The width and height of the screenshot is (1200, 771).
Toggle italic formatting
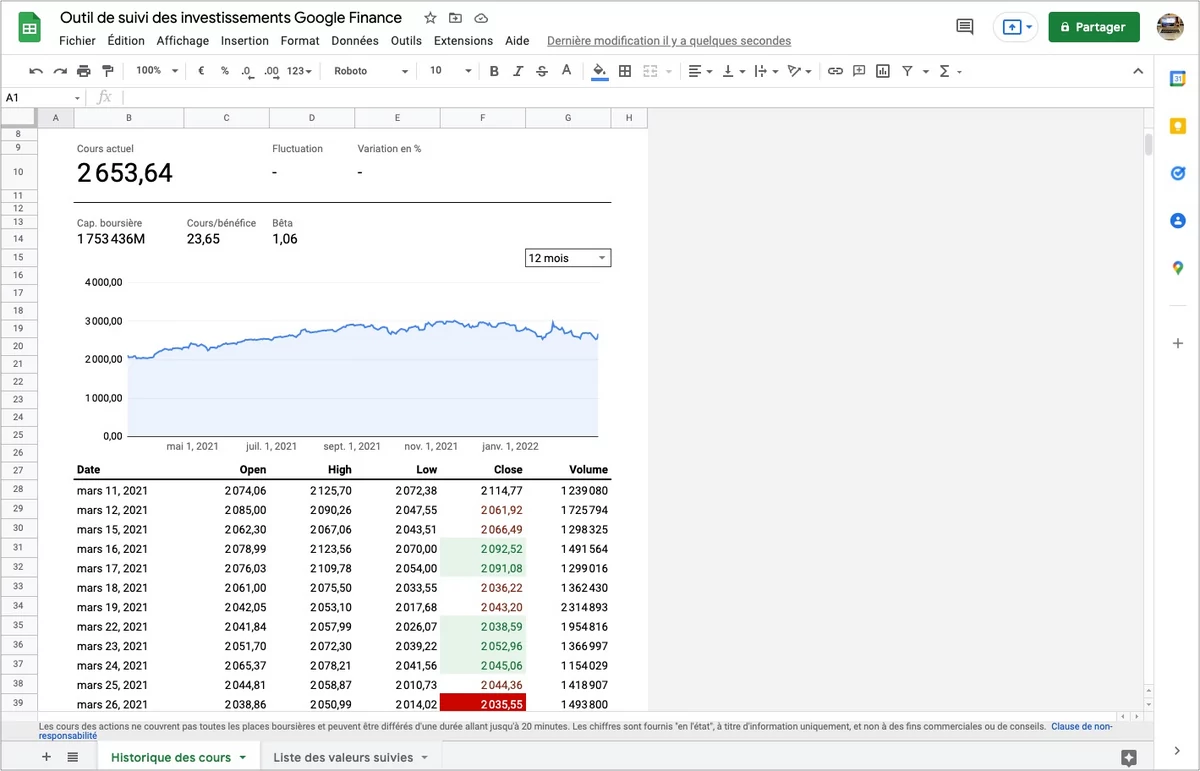[518, 71]
